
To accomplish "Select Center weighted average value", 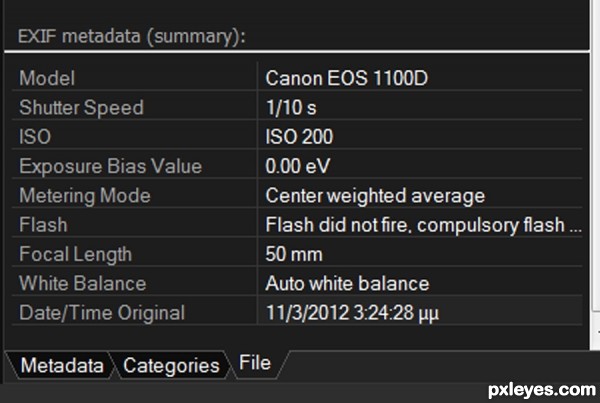I will click(375, 195).
